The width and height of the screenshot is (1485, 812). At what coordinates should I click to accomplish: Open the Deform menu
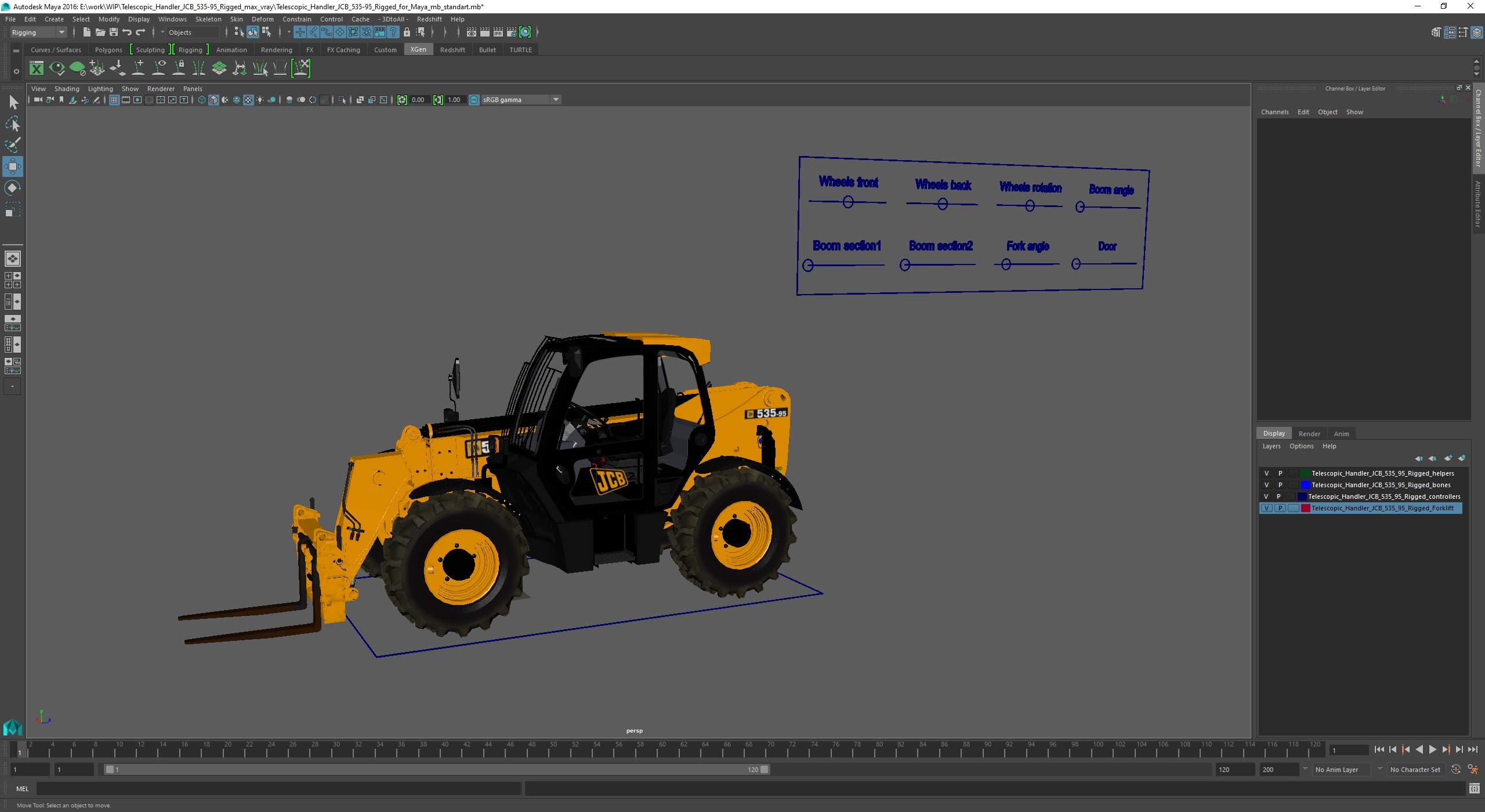(262, 19)
